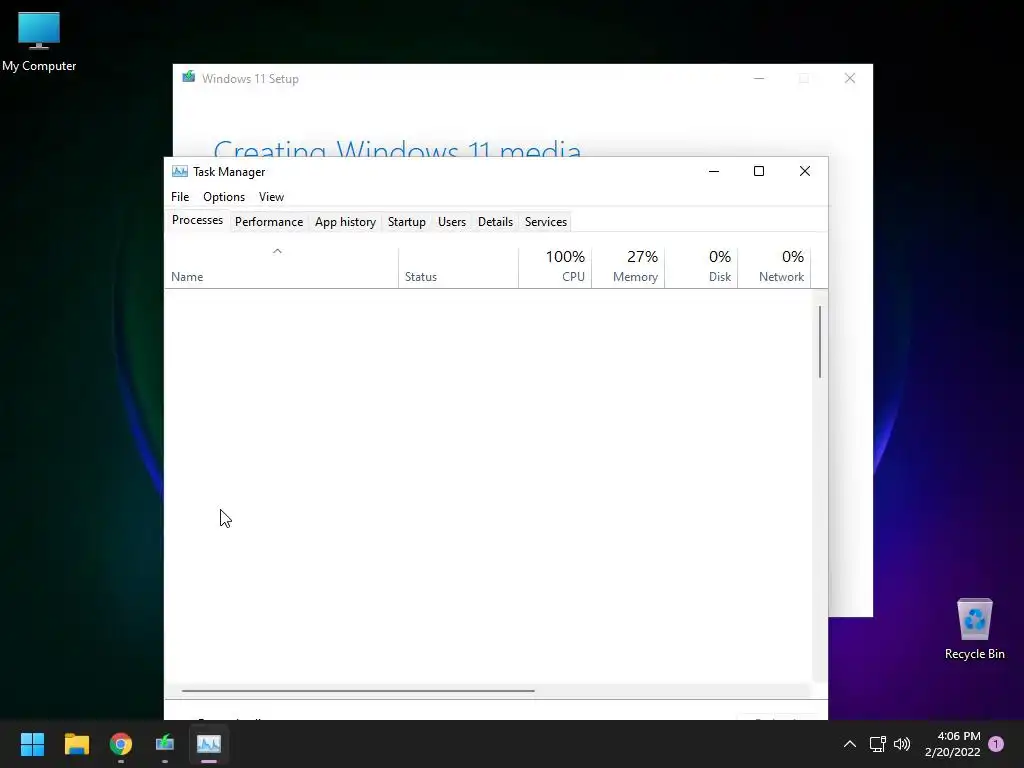Open the File menu in Task Manager
The width and height of the screenshot is (1024, 768).
click(x=180, y=197)
